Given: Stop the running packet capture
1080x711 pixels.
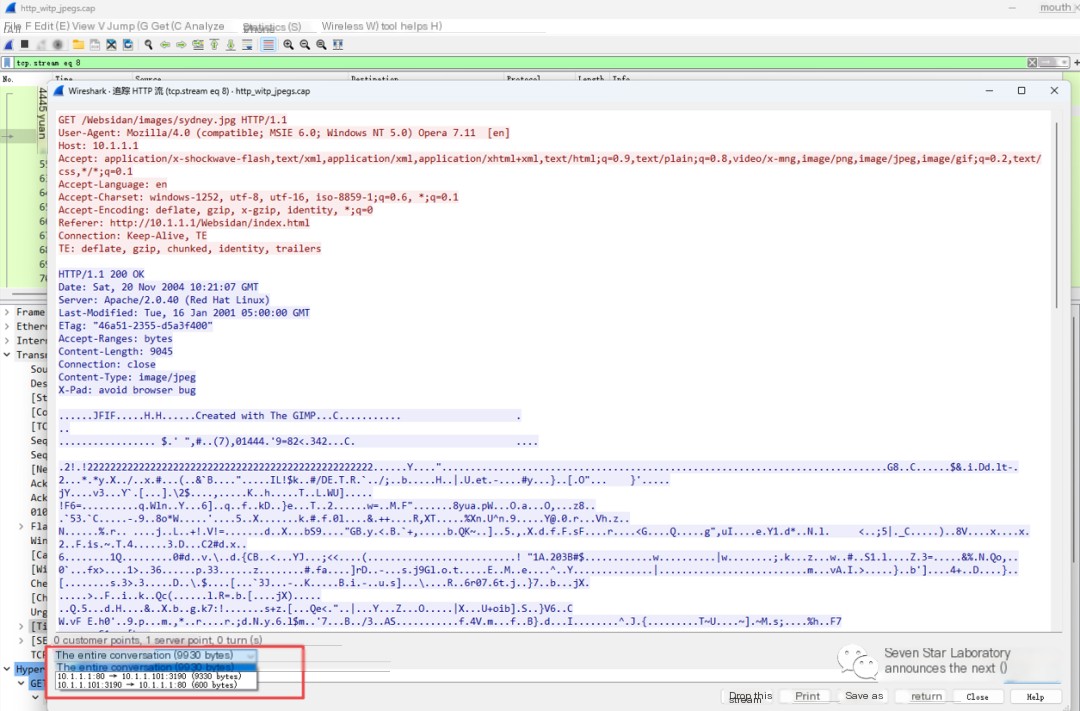Looking at the screenshot, I should point(25,45).
